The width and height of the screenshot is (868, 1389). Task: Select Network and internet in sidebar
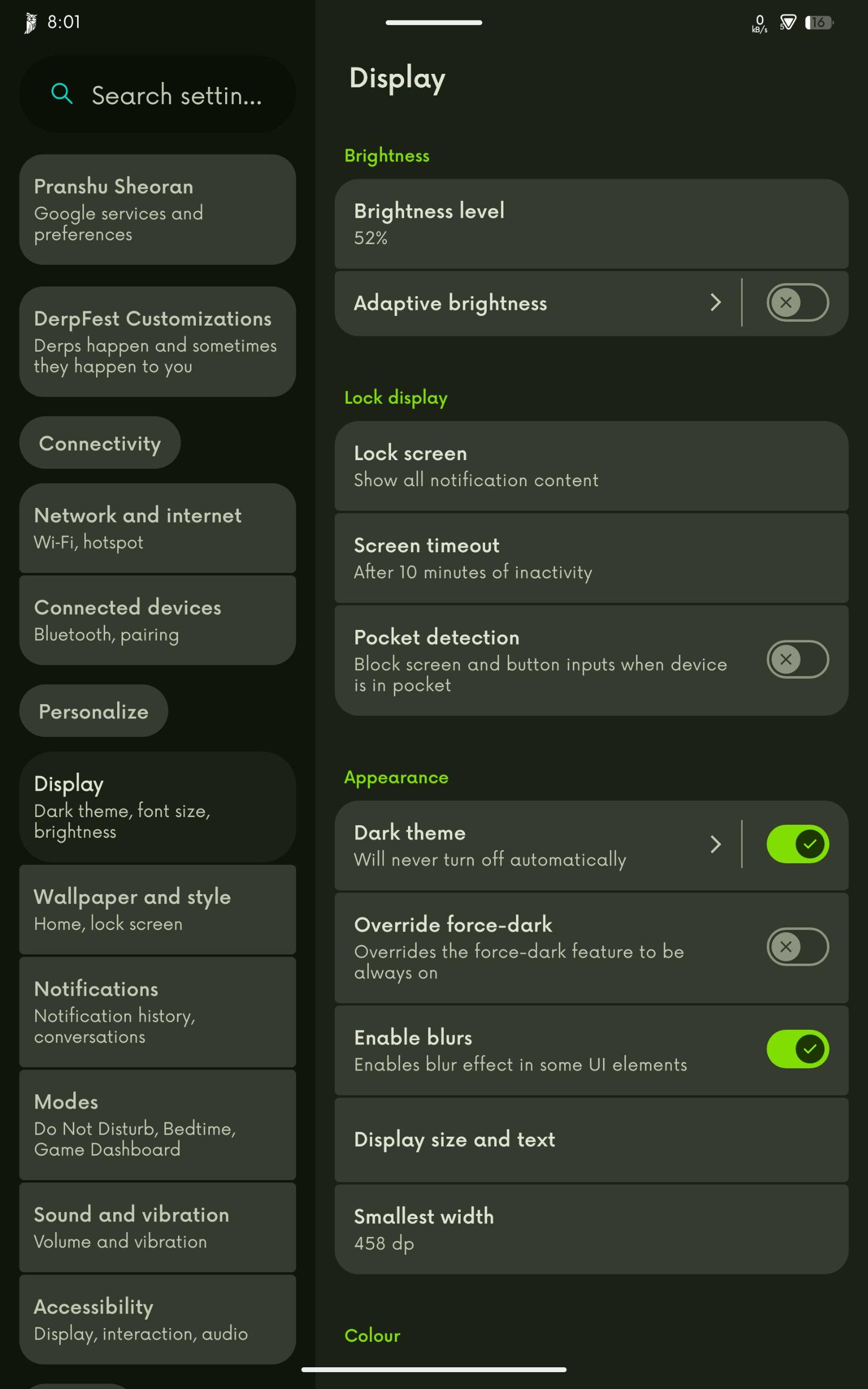pyautogui.click(x=157, y=528)
